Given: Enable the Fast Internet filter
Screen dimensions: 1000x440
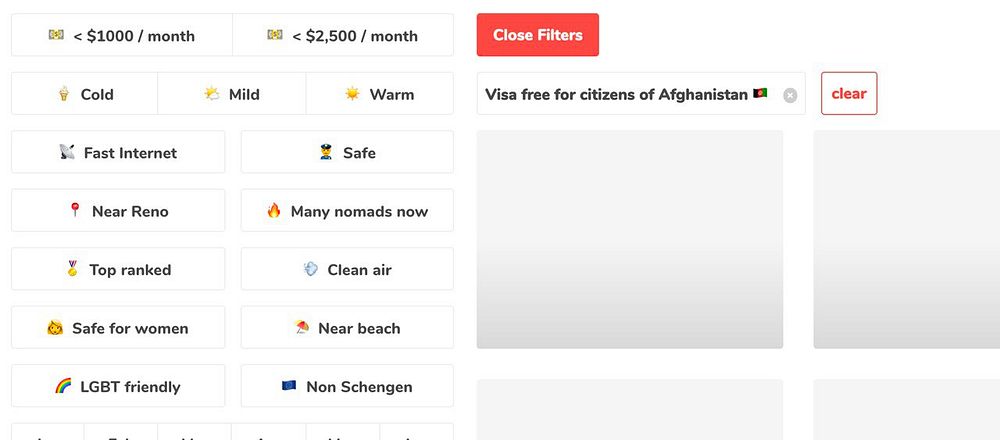Looking at the screenshot, I should point(118,153).
